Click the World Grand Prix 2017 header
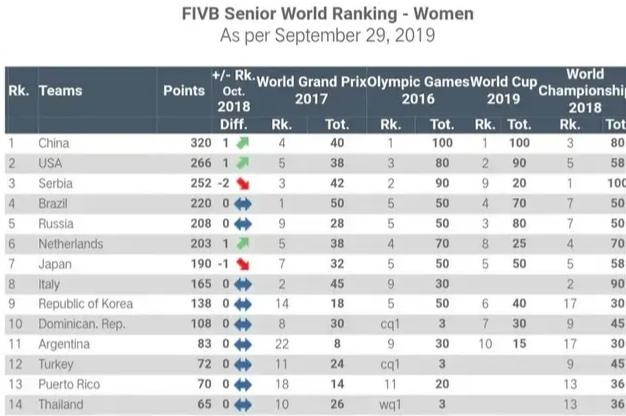The image size is (626, 416). pos(311,90)
